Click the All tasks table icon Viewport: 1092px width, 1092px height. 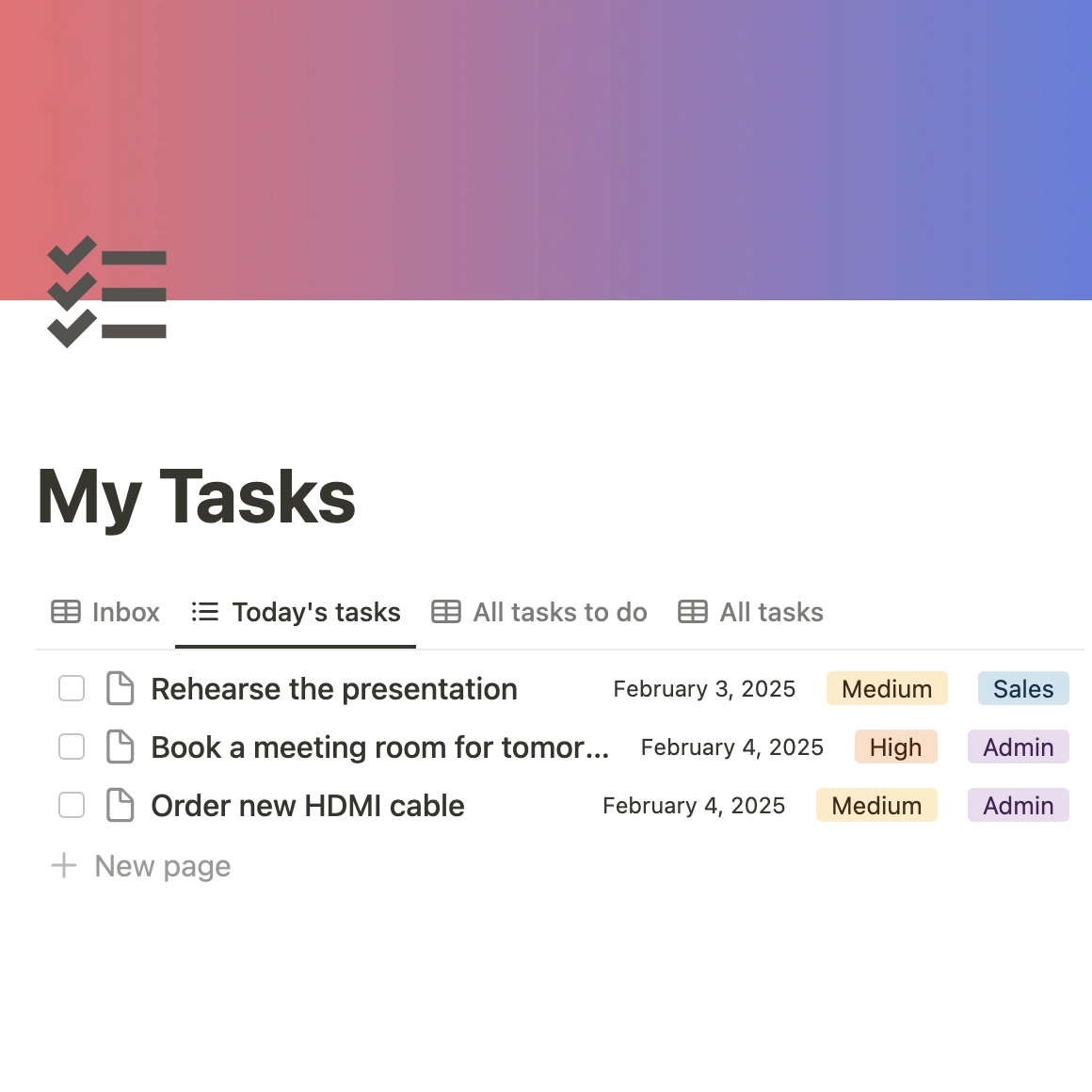pyautogui.click(x=693, y=612)
